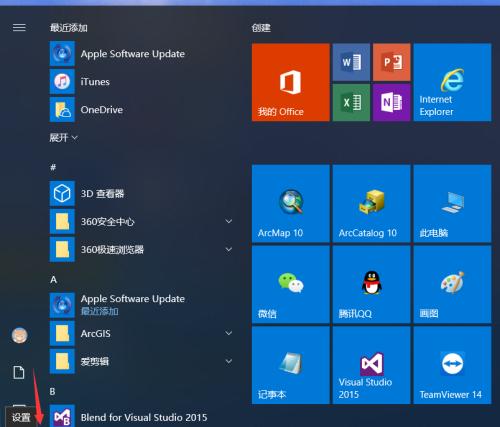Open the ArcMap 10 tile

[291, 204]
